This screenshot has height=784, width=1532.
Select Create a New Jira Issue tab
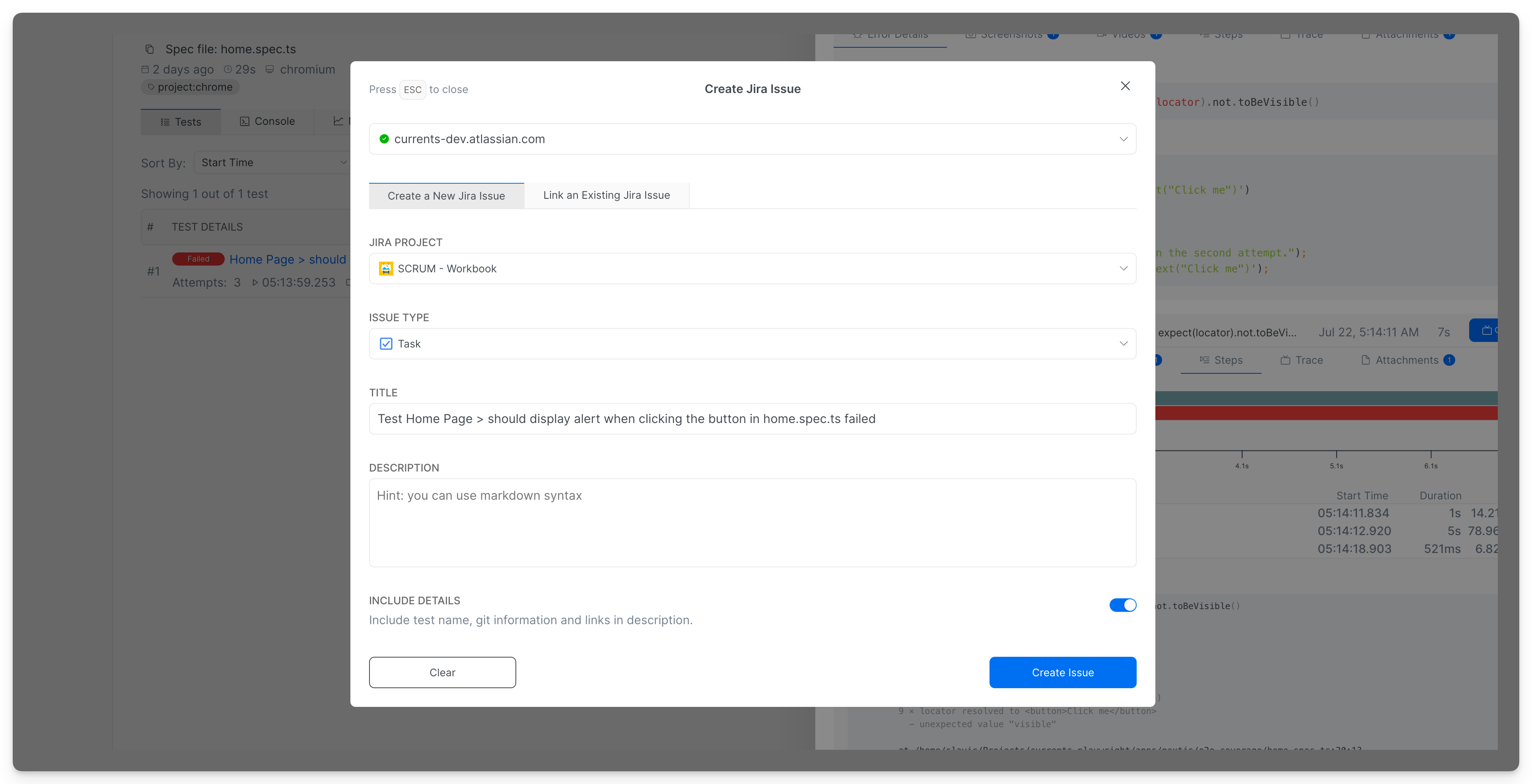tap(446, 196)
